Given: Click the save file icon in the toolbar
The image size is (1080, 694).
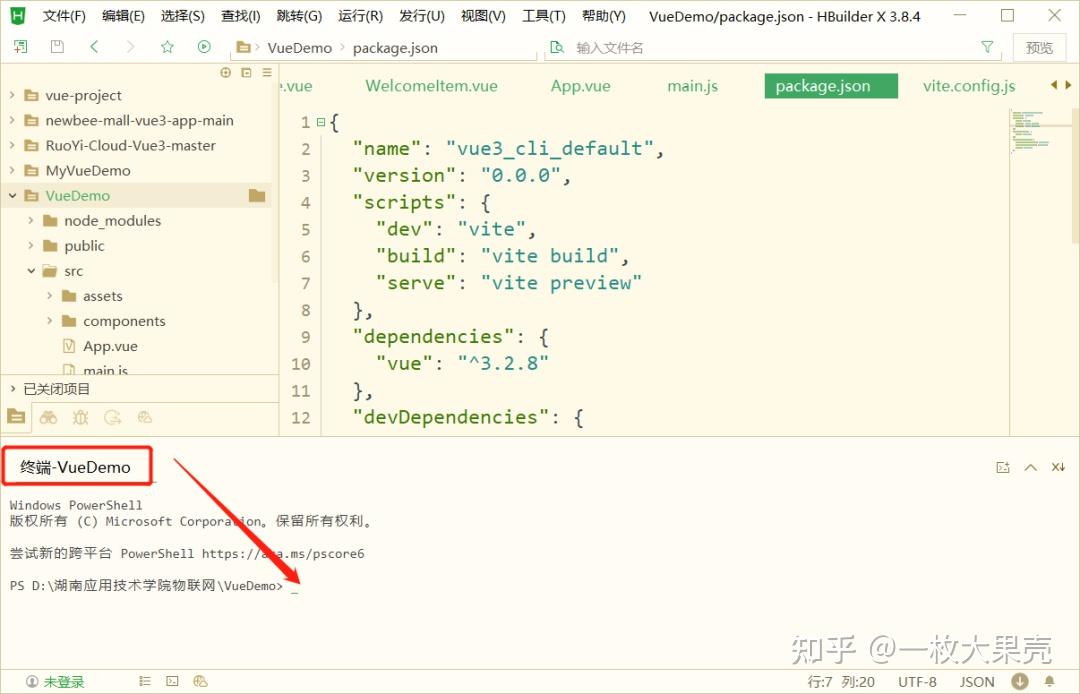Looking at the screenshot, I should (x=57, y=46).
